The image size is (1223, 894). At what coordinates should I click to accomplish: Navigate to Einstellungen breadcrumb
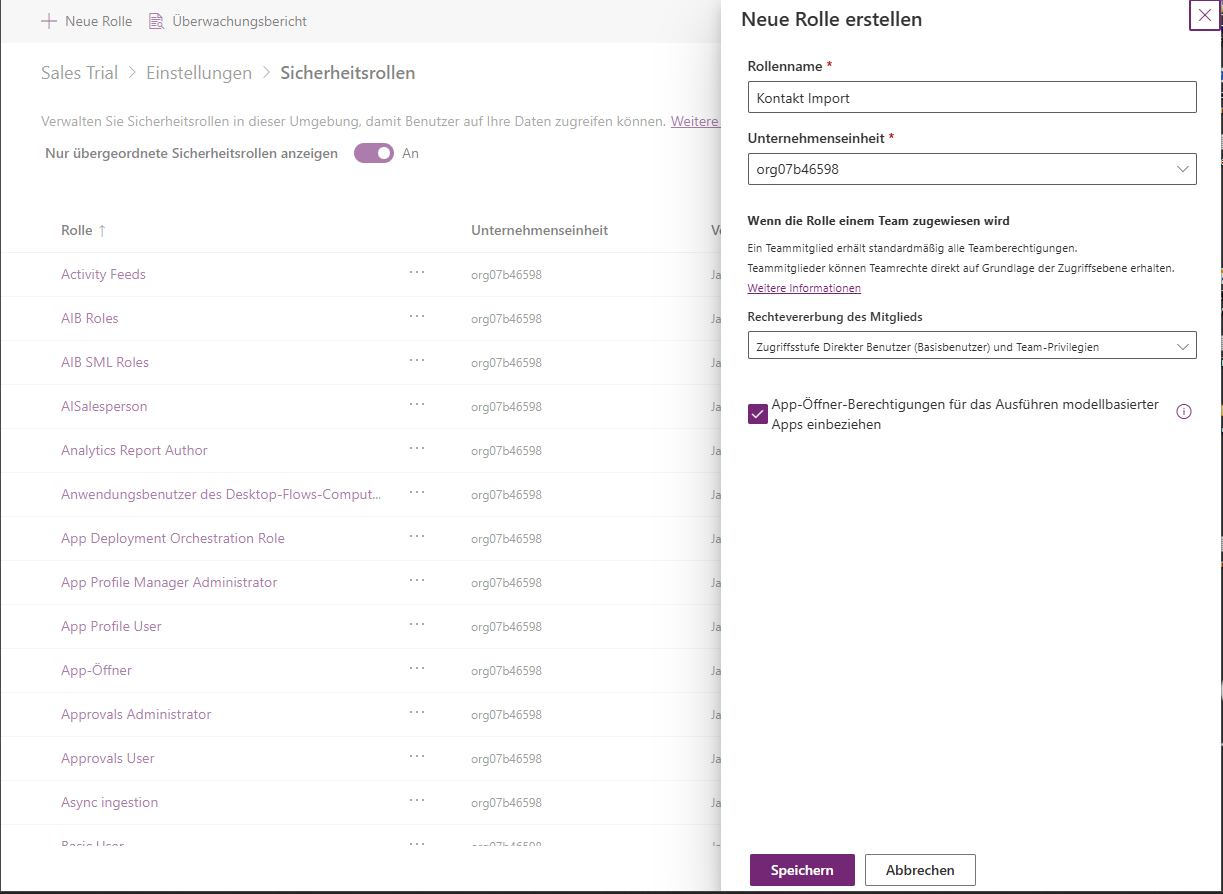click(x=199, y=73)
